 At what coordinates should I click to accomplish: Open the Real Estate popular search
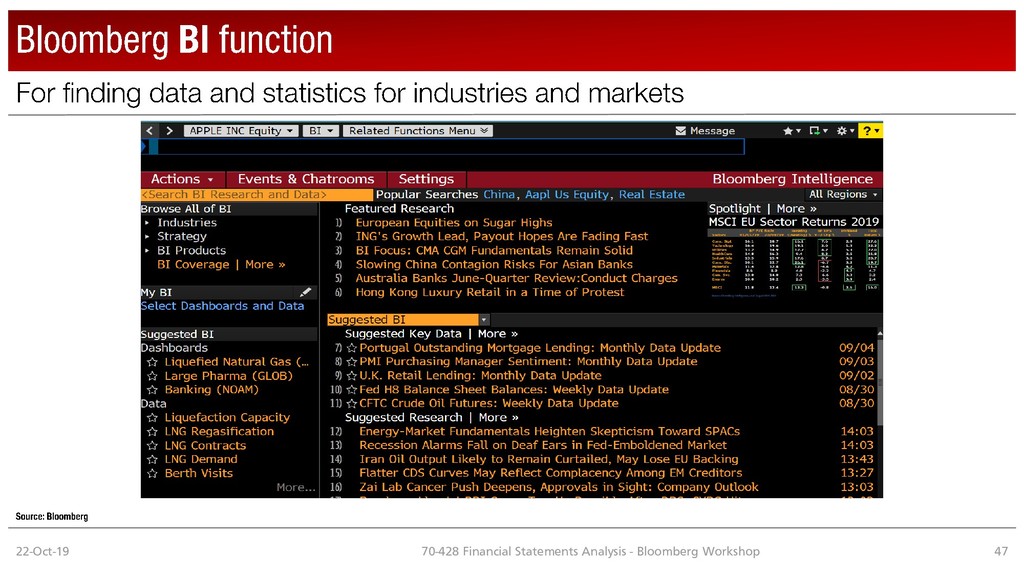[652, 194]
